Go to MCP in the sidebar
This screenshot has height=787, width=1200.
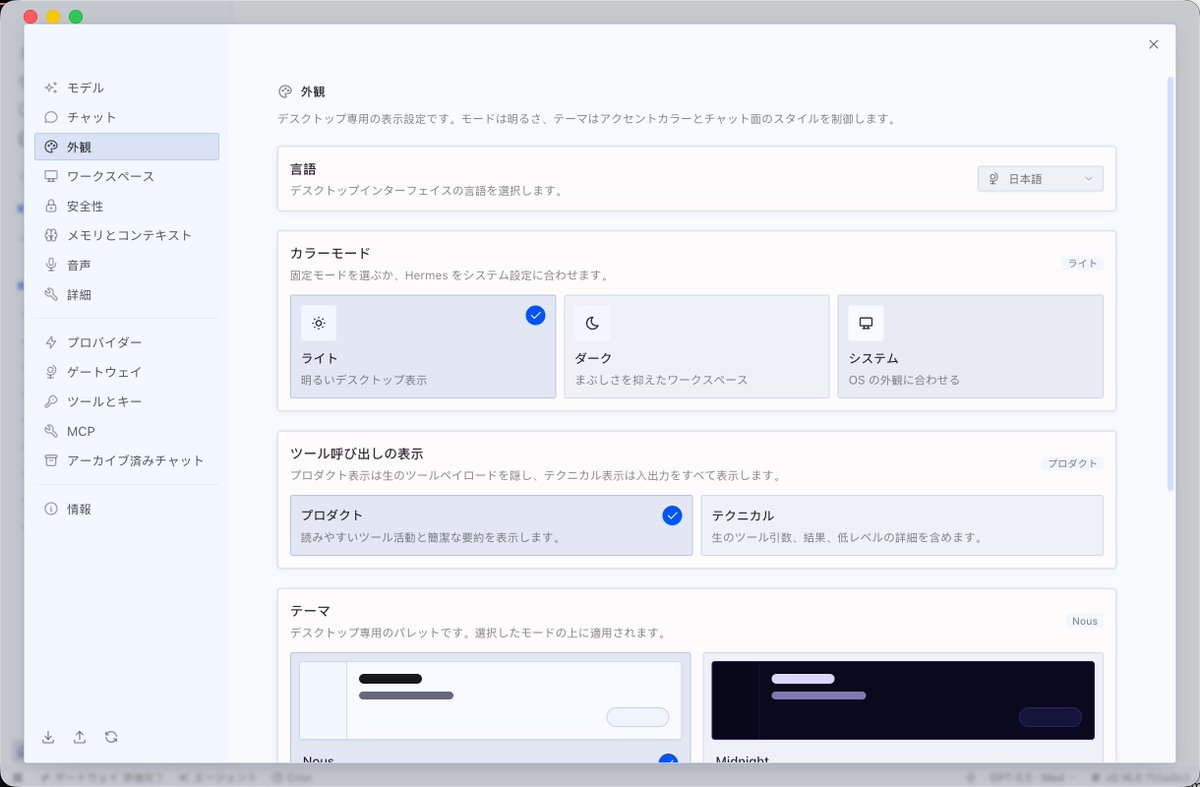[x=126, y=431]
